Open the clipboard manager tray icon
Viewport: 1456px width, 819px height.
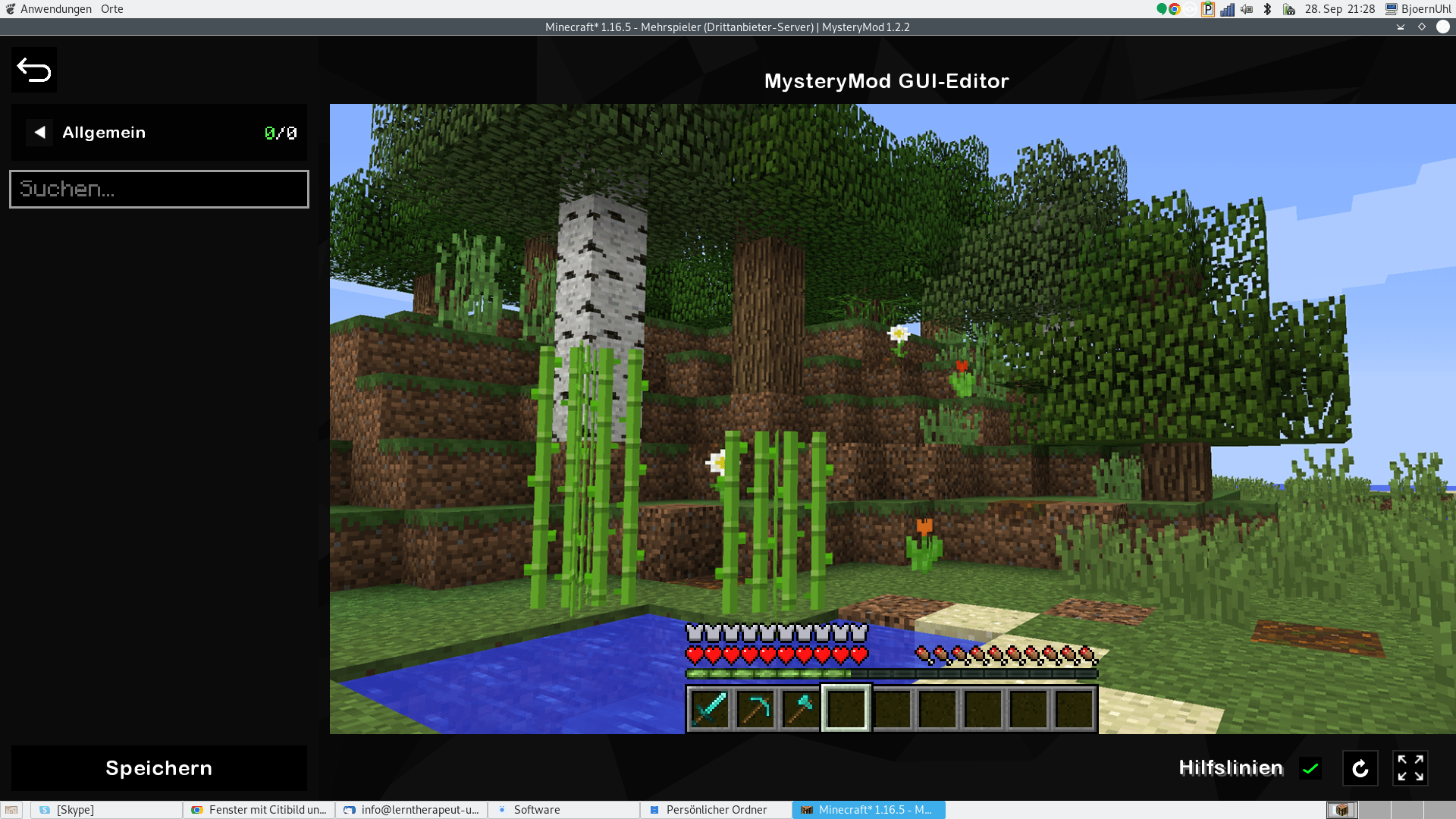click(1208, 9)
